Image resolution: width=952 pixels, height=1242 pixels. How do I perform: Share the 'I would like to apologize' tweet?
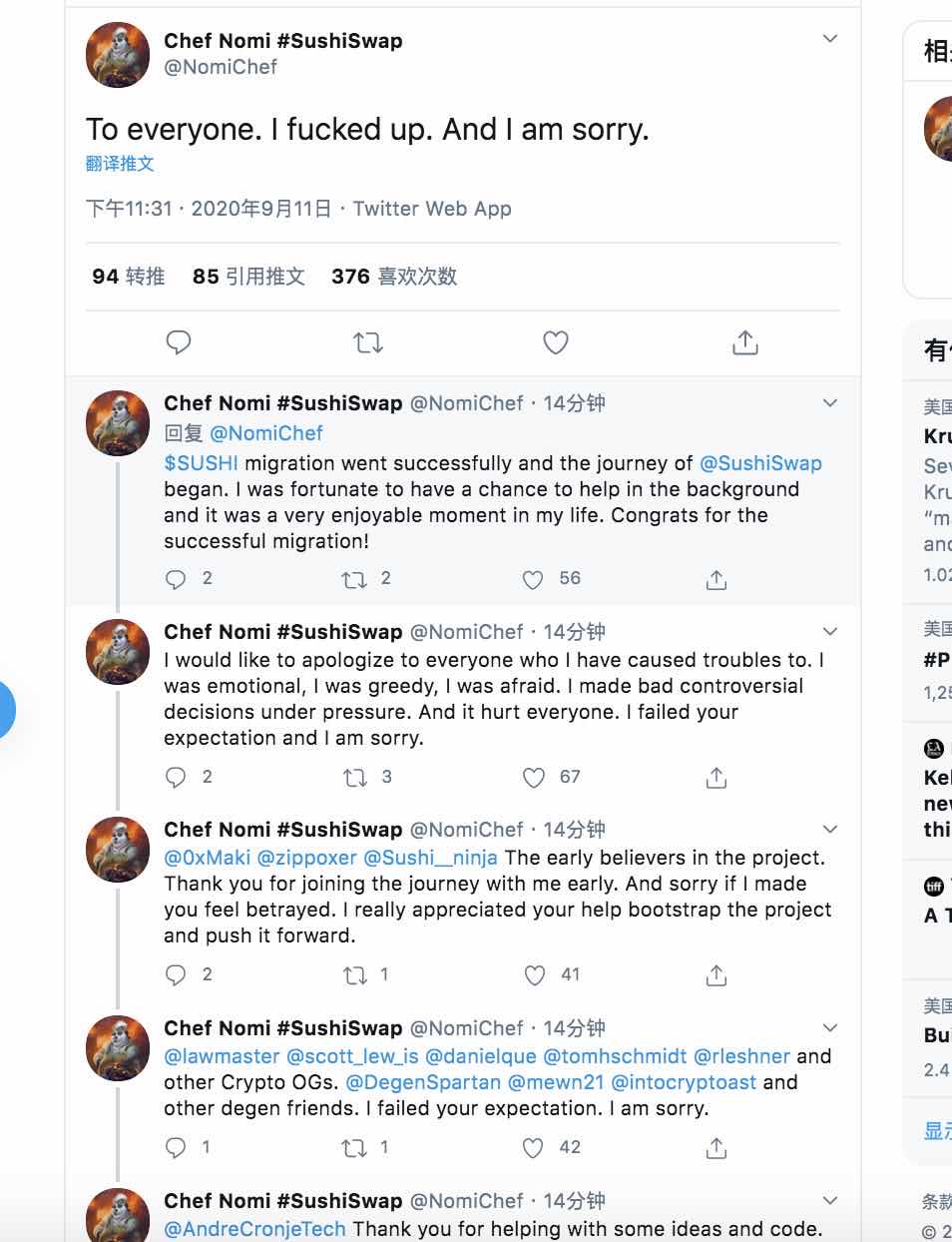pyautogui.click(x=715, y=778)
